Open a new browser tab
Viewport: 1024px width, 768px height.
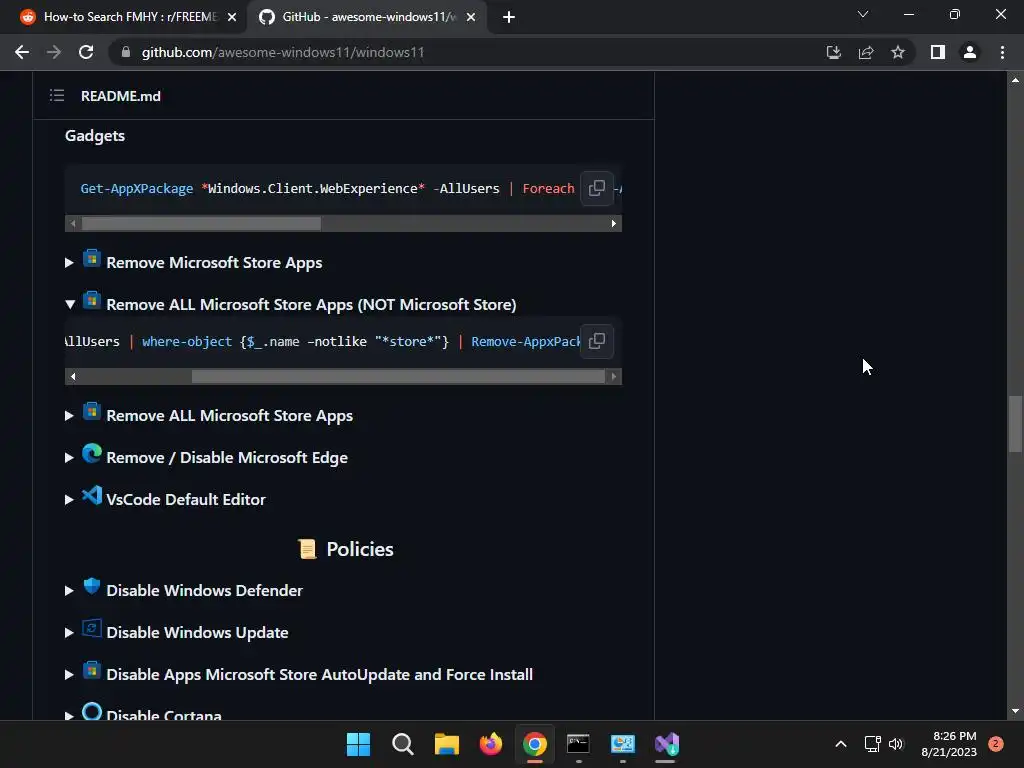[x=509, y=18]
